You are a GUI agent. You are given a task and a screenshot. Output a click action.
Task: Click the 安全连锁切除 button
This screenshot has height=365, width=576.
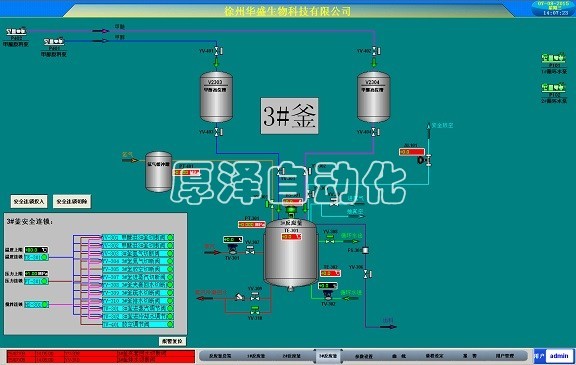tap(72, 201)
